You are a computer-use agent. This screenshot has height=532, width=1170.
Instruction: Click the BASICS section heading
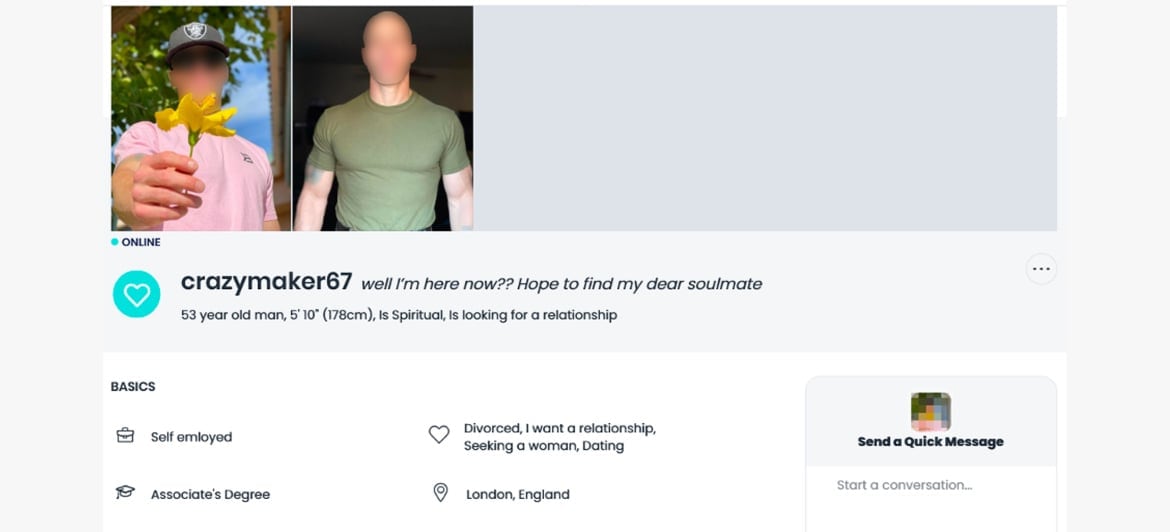pos(133,386)
